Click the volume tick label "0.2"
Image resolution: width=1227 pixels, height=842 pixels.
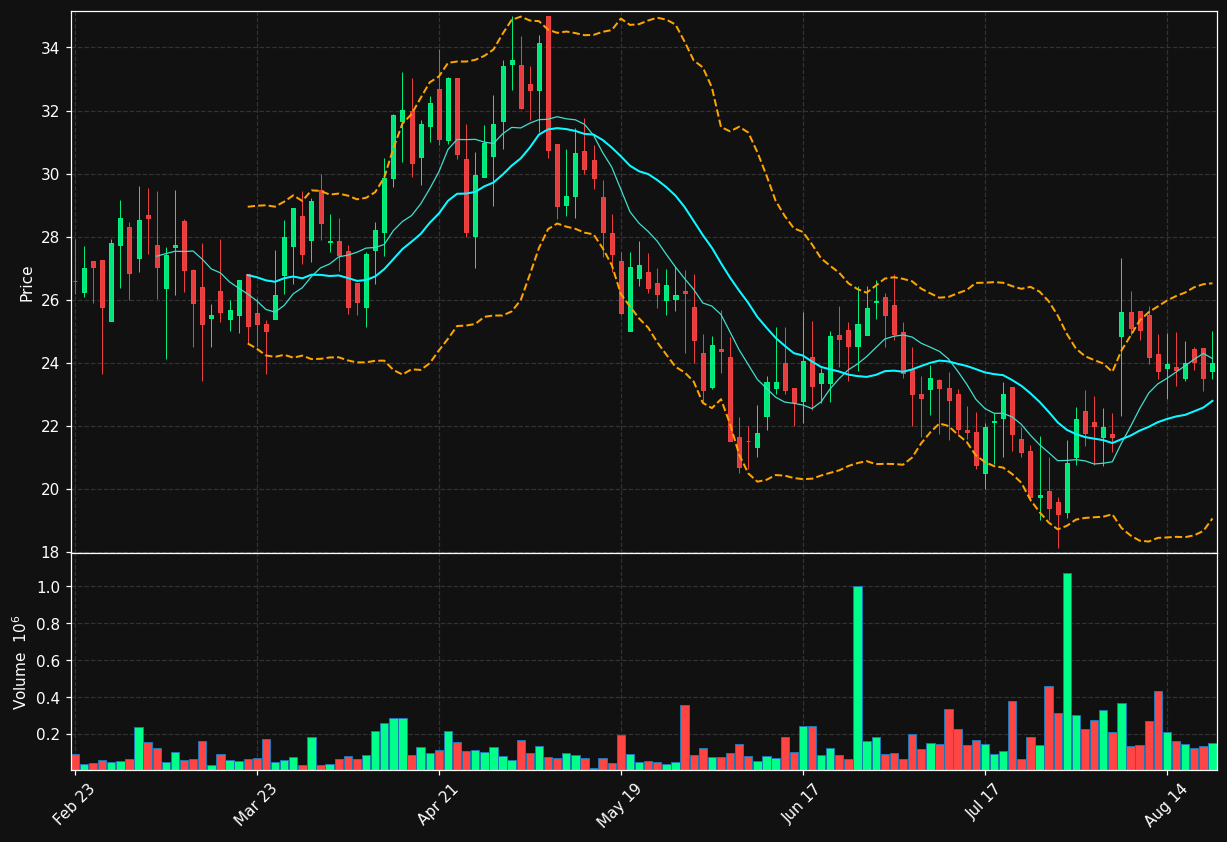click(x=48, y=734)
